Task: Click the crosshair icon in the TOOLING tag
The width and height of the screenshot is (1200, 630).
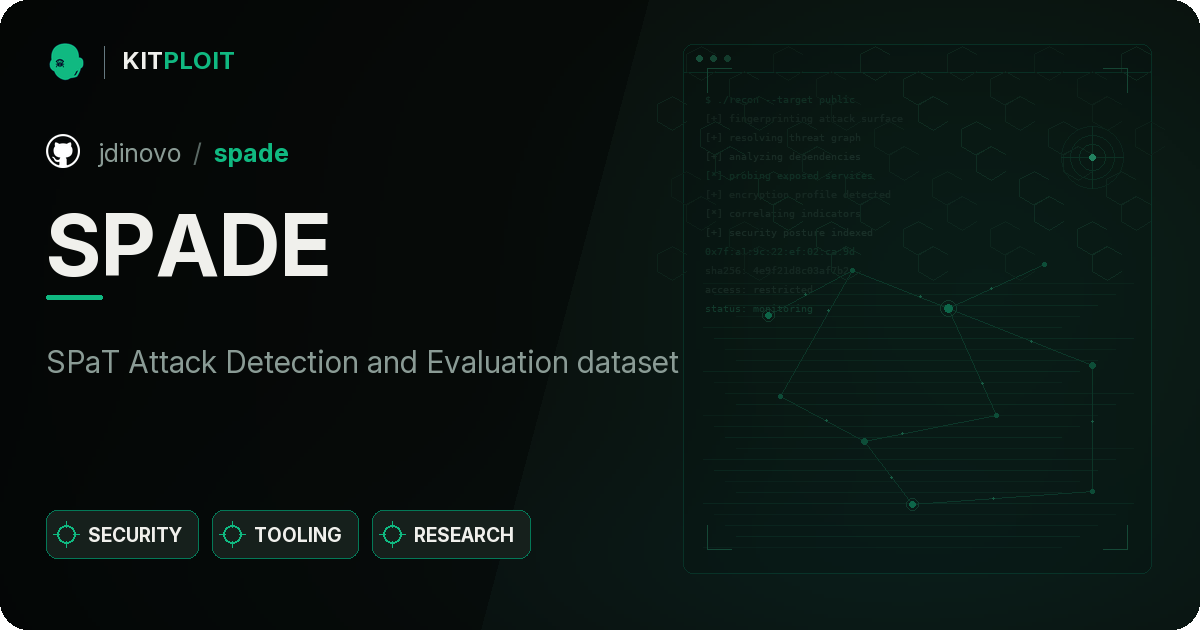Action: point(233,535)
